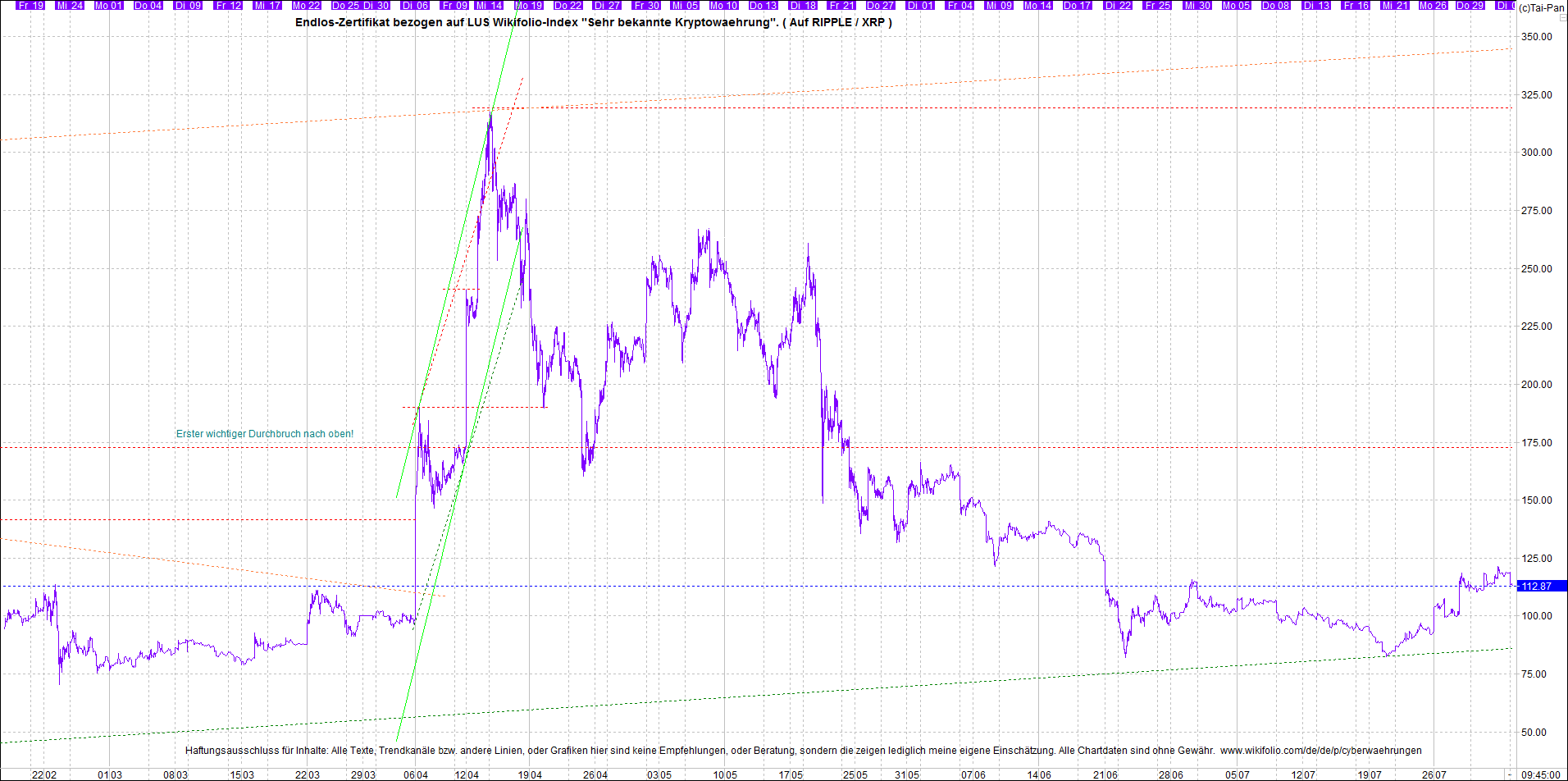Click the 09:45:00 time display
1568x781 pixels.
(x=1540, y=774)
